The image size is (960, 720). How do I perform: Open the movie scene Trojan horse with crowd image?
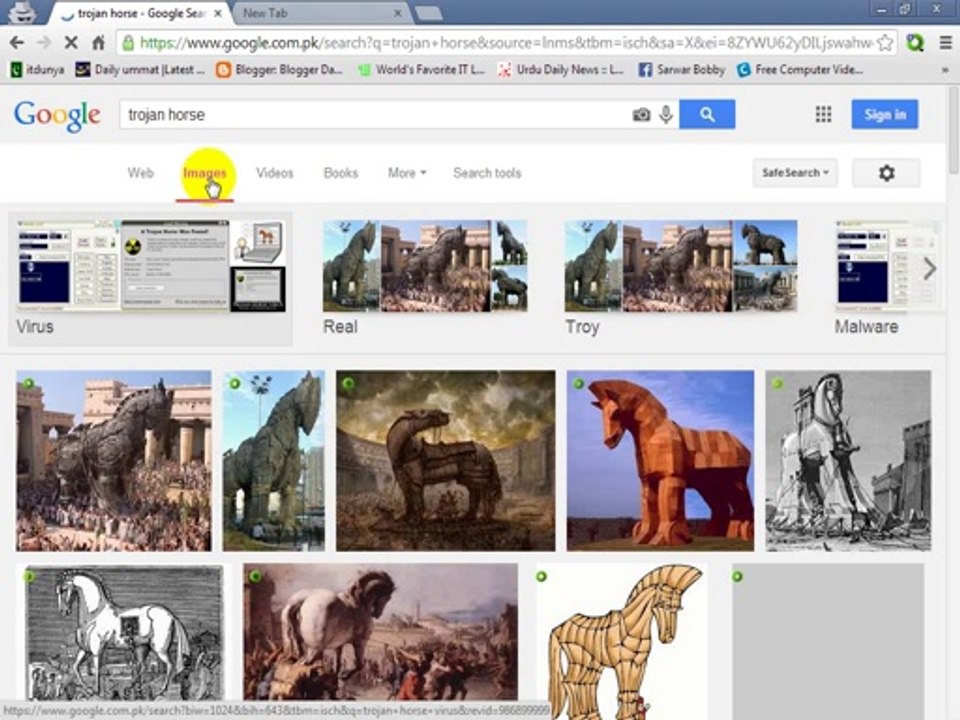point(114,460)
